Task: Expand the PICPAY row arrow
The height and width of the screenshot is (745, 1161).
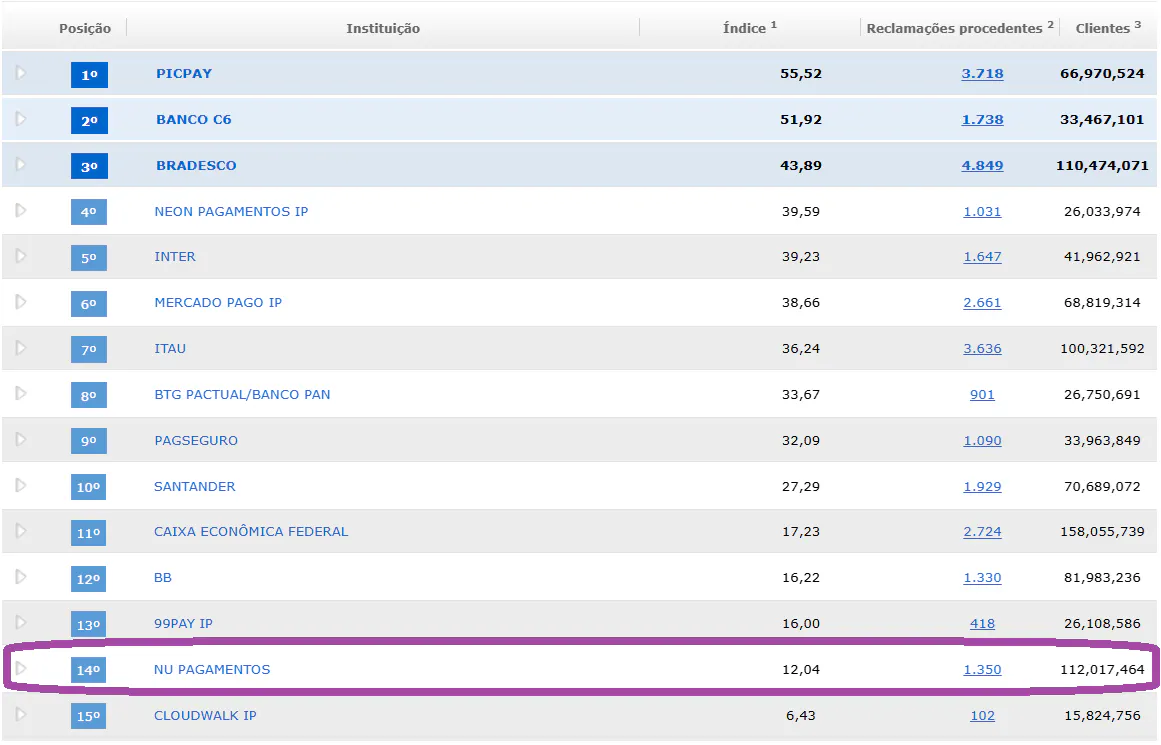Action: click(x=21, y=73)
